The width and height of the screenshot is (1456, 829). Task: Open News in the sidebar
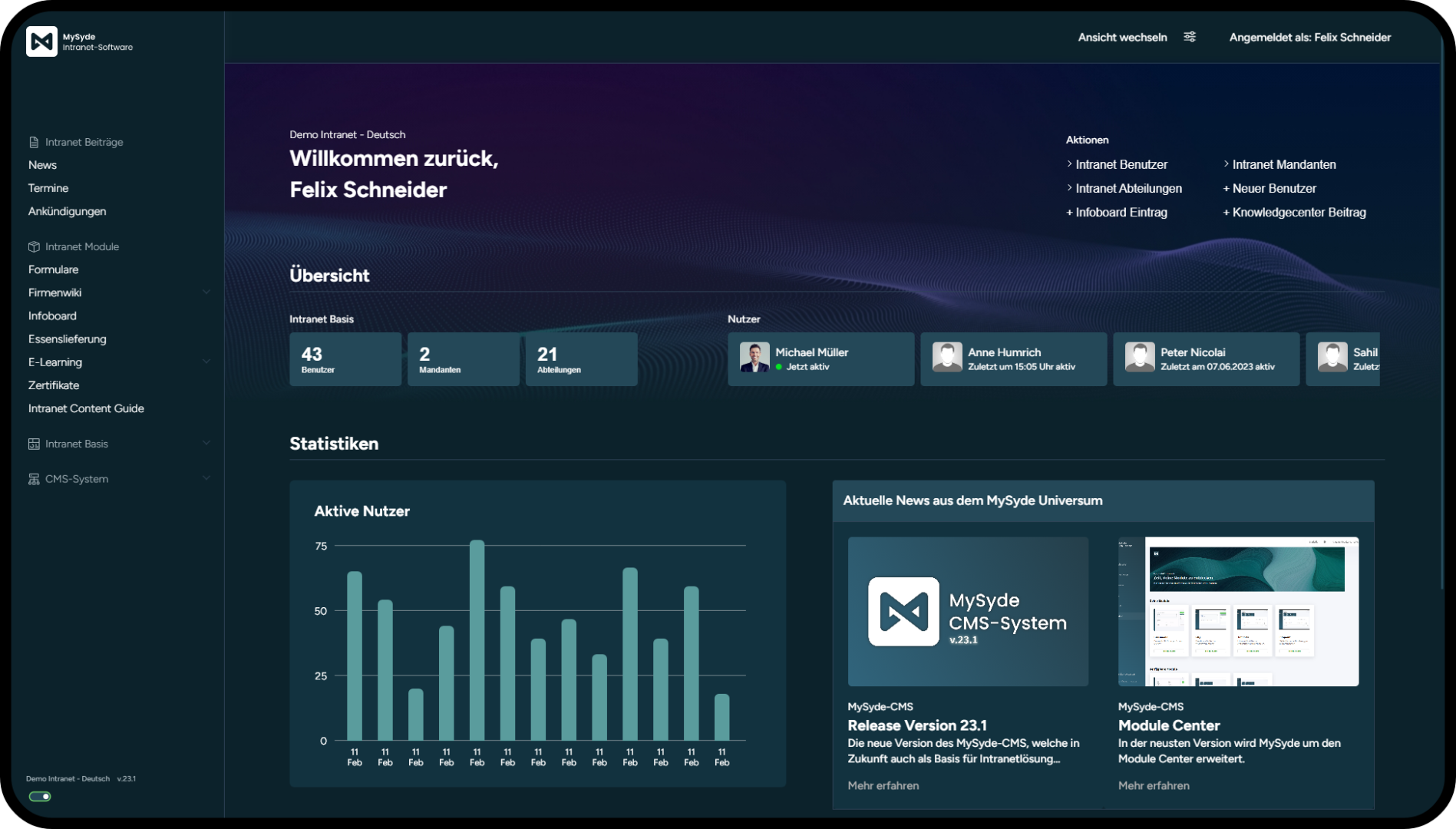pos(42,165)
